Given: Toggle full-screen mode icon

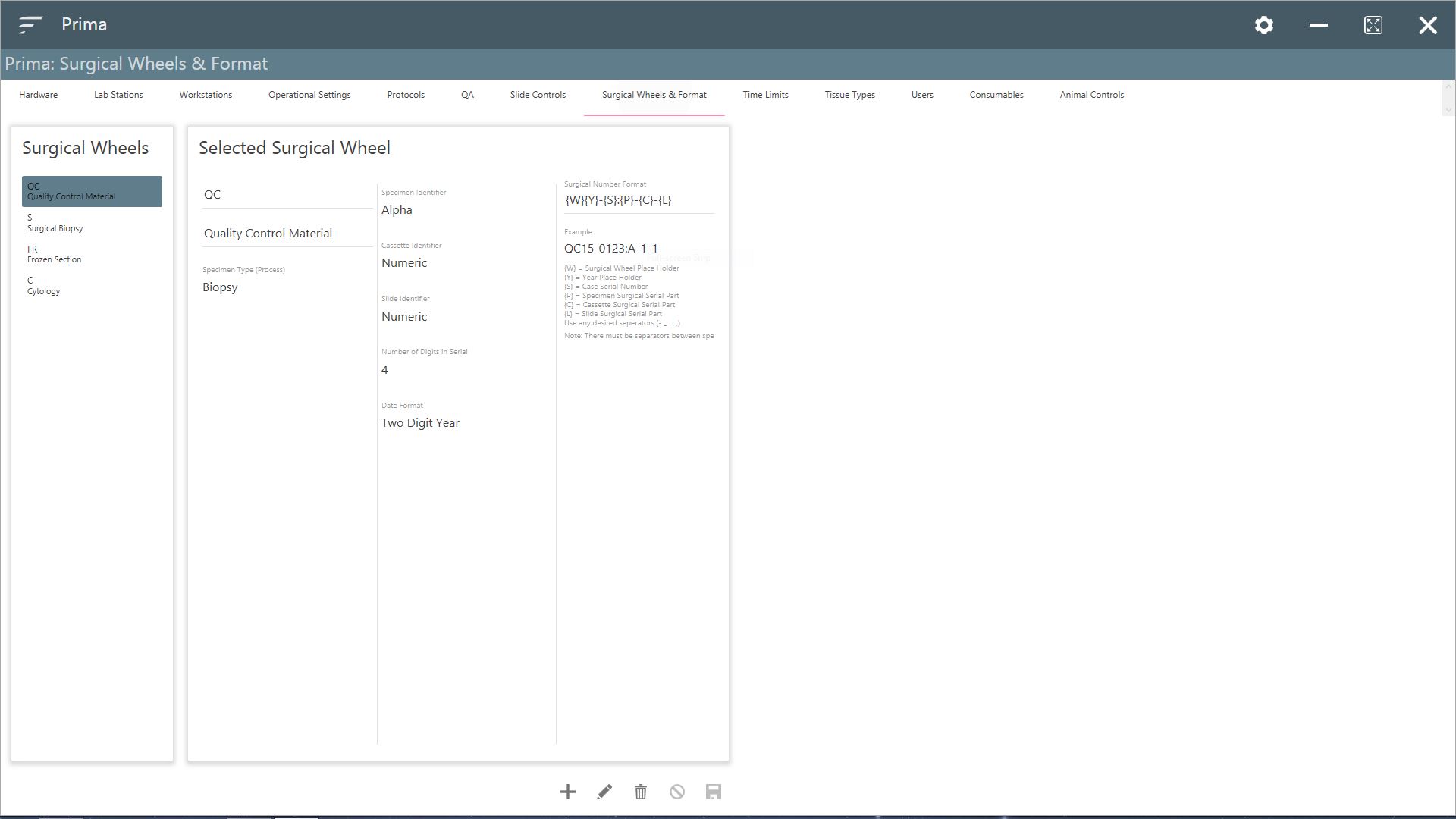Looking at the screenshot, I should [1373, 25].
